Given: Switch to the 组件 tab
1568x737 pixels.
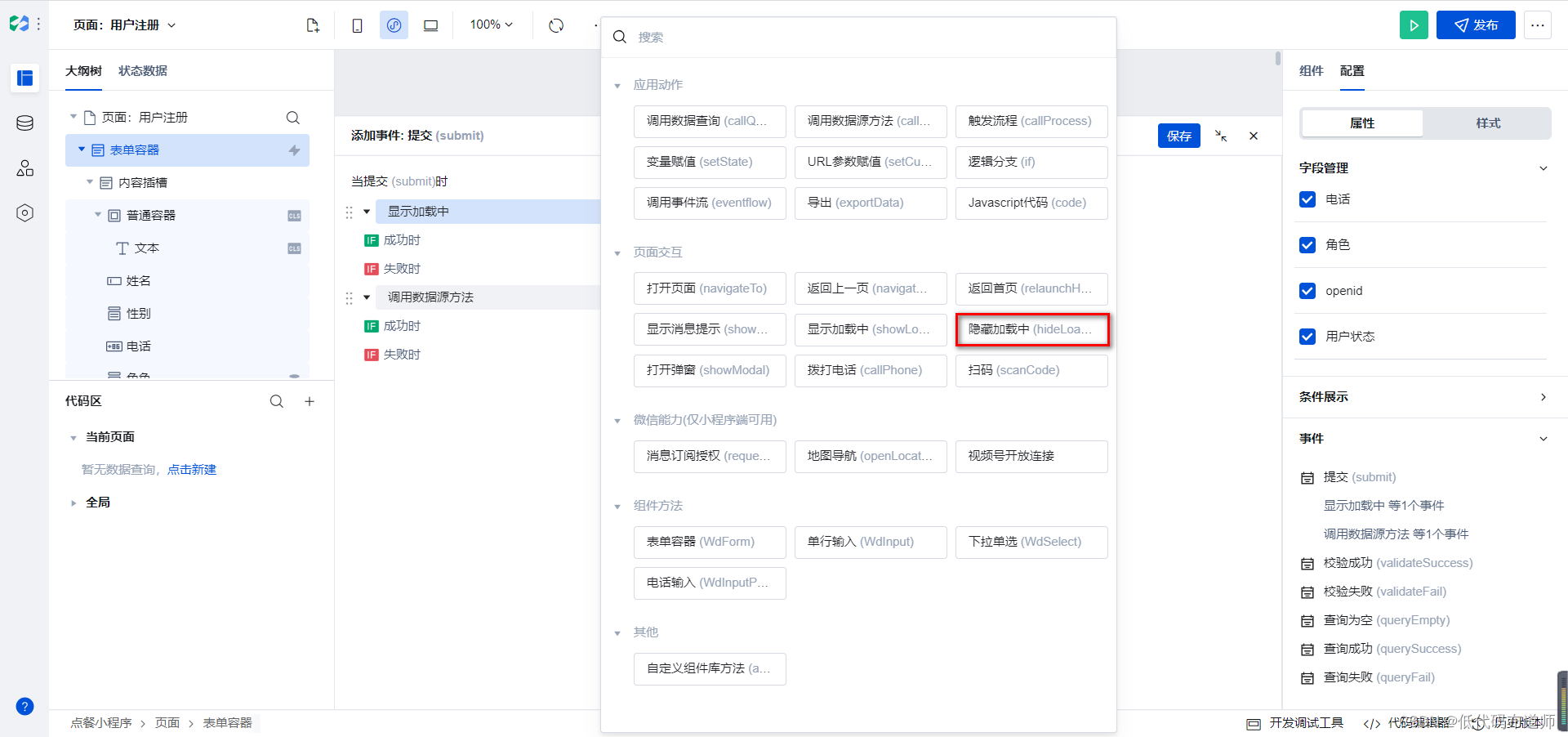Looking at the screenshot, I should (x=1311, y=71).
